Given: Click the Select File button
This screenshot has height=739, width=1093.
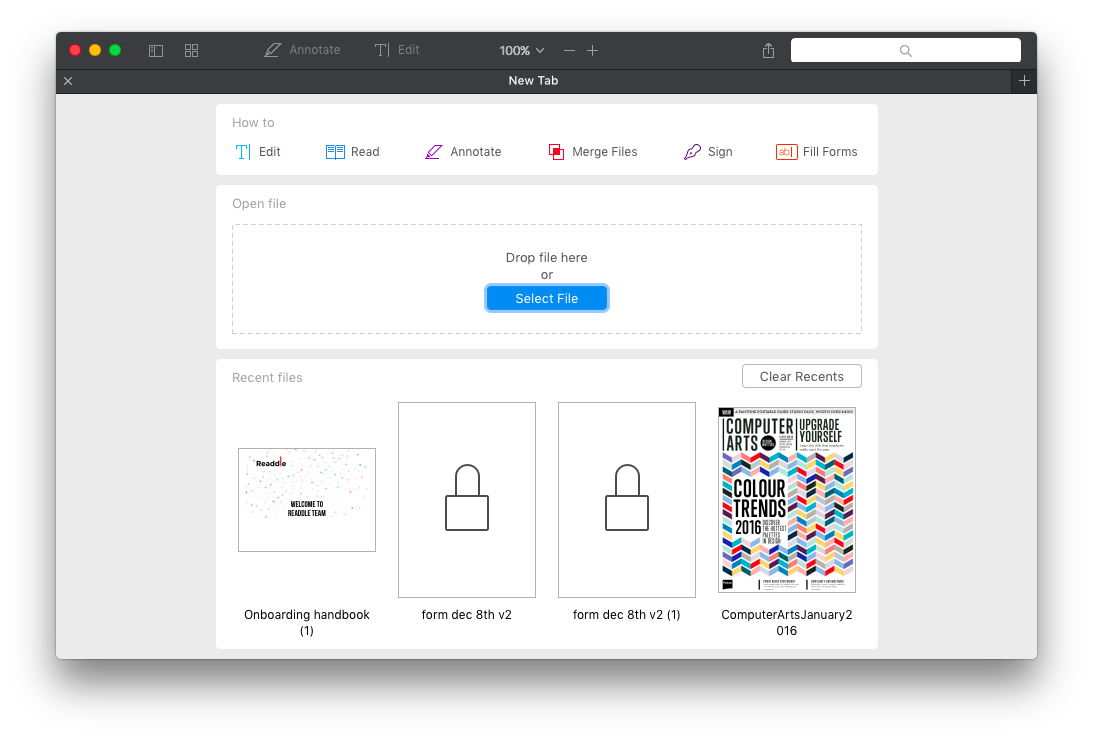Looking at the screenshot, I should click(x=547, y=298).
